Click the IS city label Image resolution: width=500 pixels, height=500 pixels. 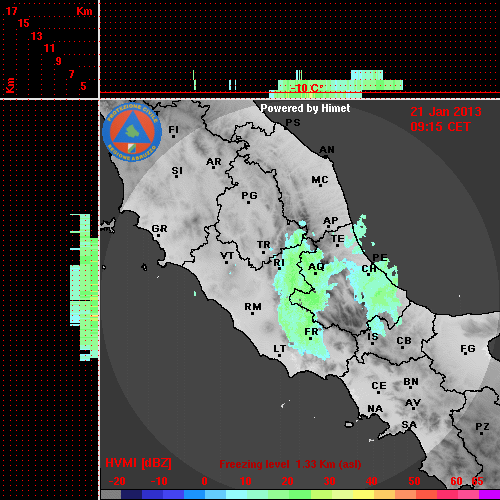[373, 337]
